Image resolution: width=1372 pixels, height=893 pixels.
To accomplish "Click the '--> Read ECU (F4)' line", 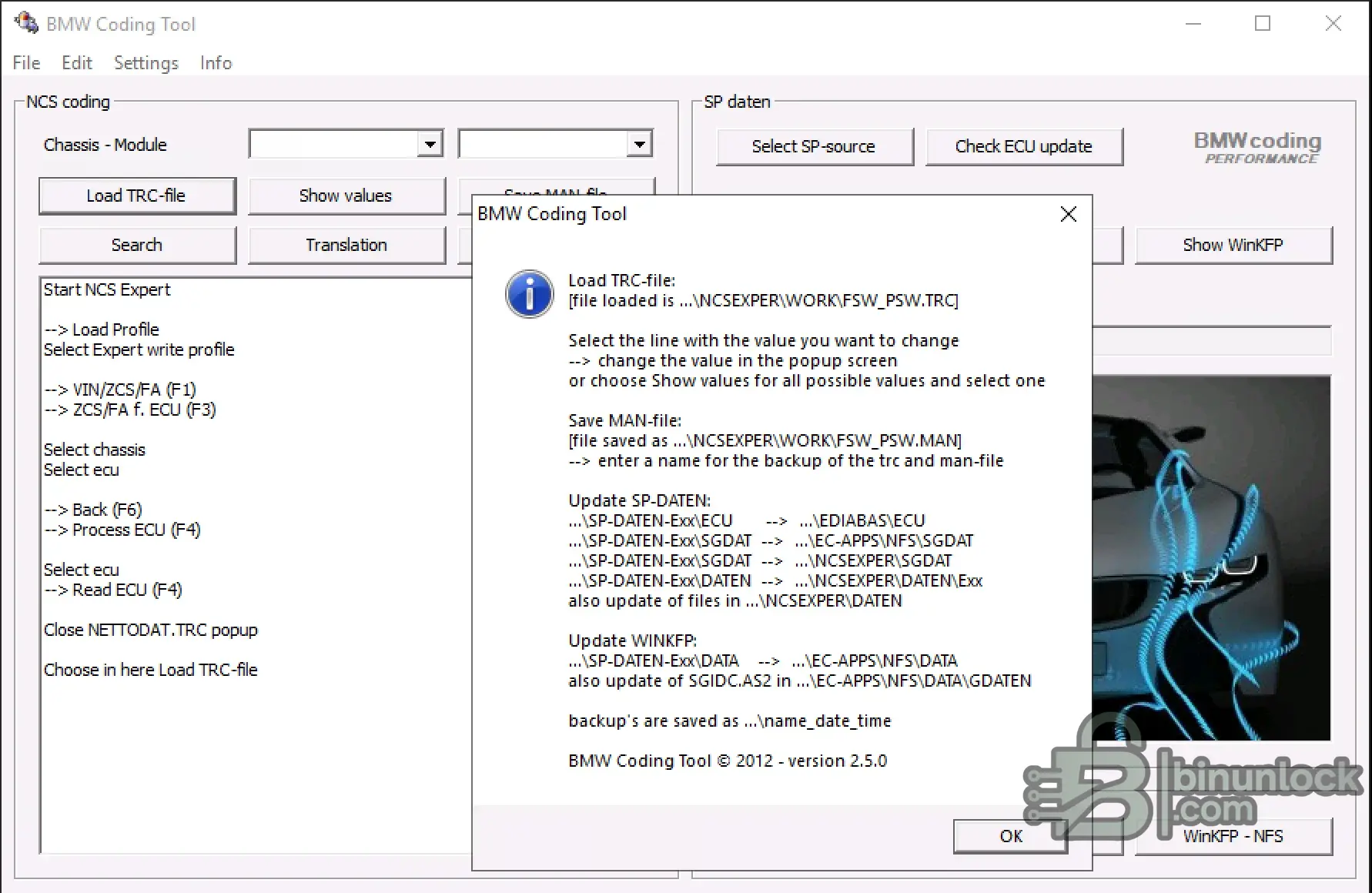I will 113,590.
